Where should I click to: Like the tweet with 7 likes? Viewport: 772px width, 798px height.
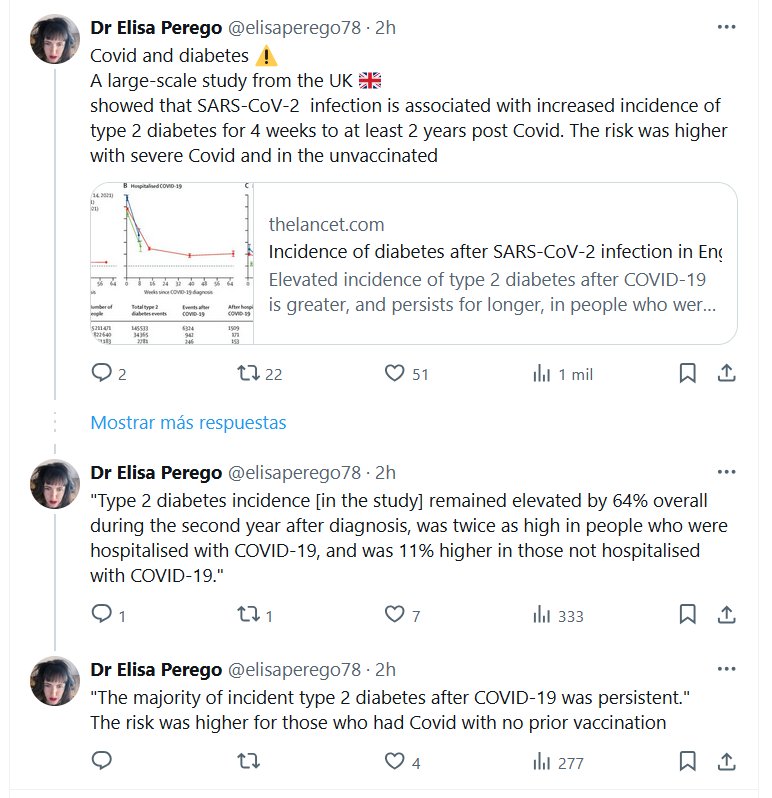(395, 615)
